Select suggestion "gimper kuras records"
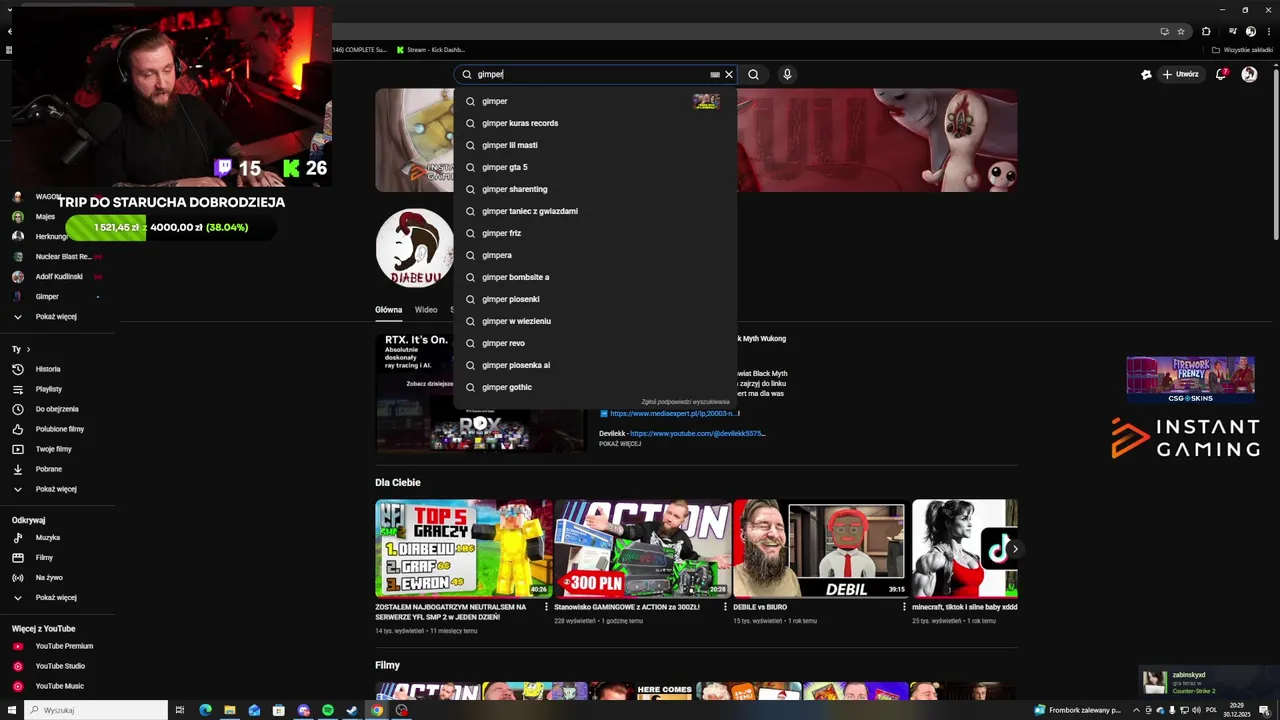 tap(595, 123)
